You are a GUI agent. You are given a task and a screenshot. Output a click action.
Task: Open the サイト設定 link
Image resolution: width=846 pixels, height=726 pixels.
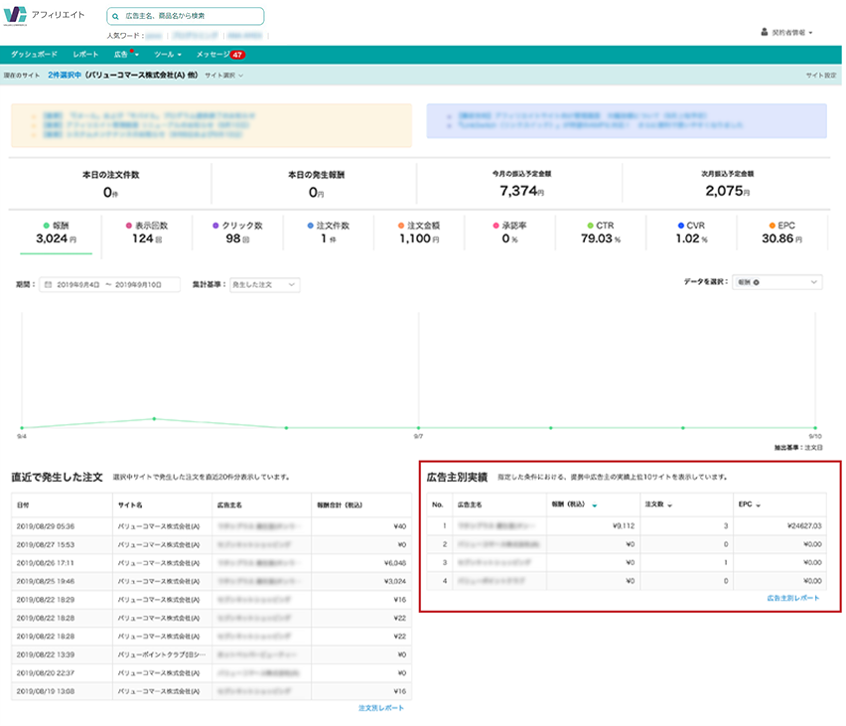coord(821,76)
